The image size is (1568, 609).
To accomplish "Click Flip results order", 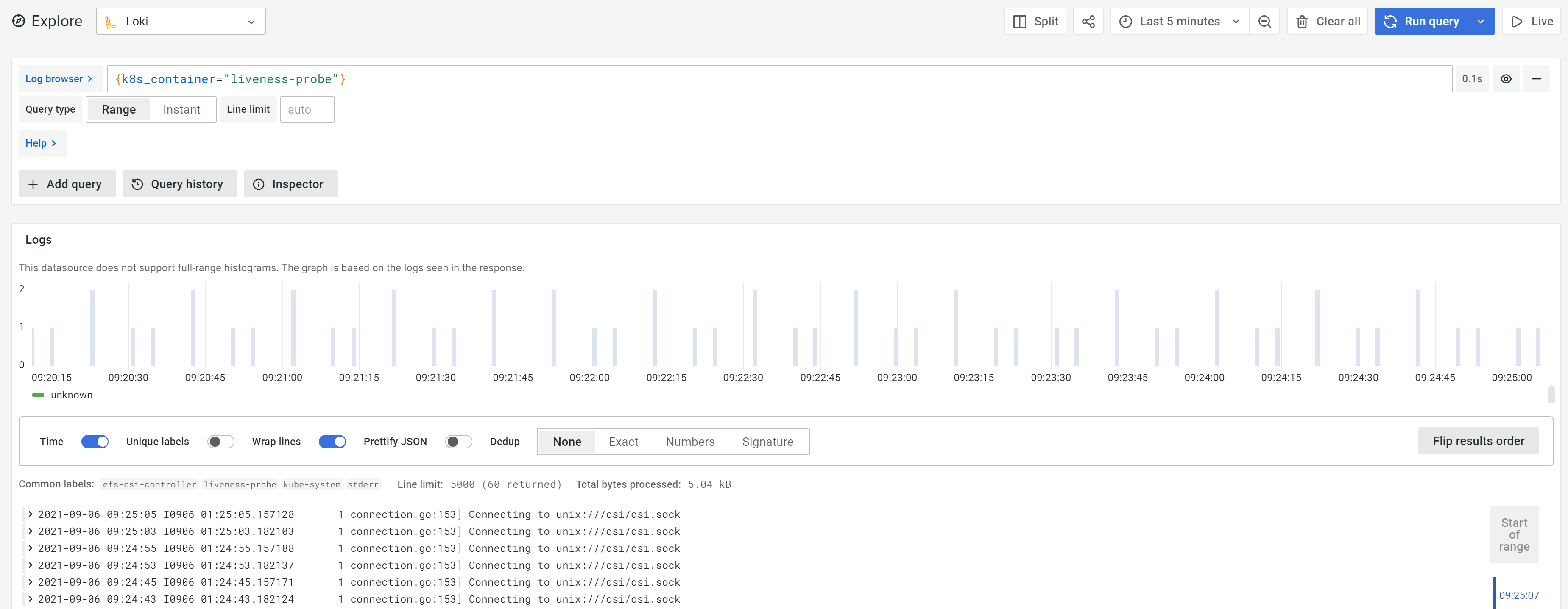I will click(1479, 440).
